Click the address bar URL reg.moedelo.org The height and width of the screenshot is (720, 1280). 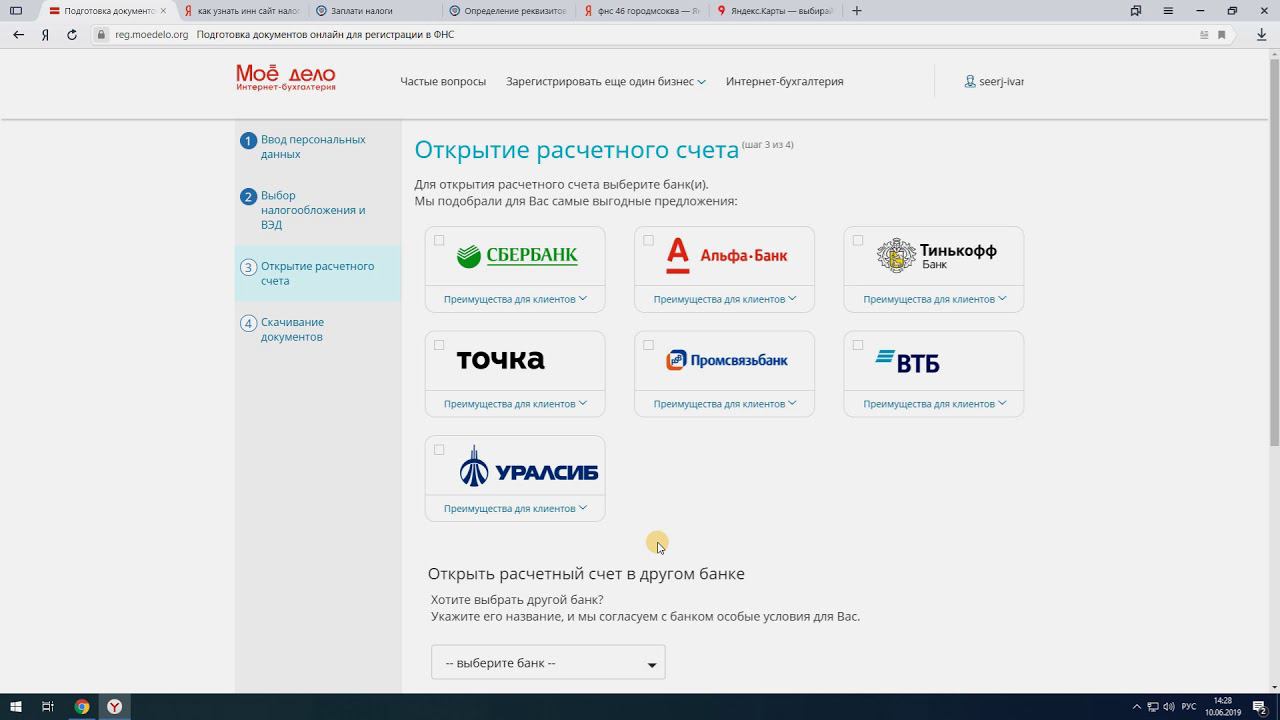click(152, 34)
